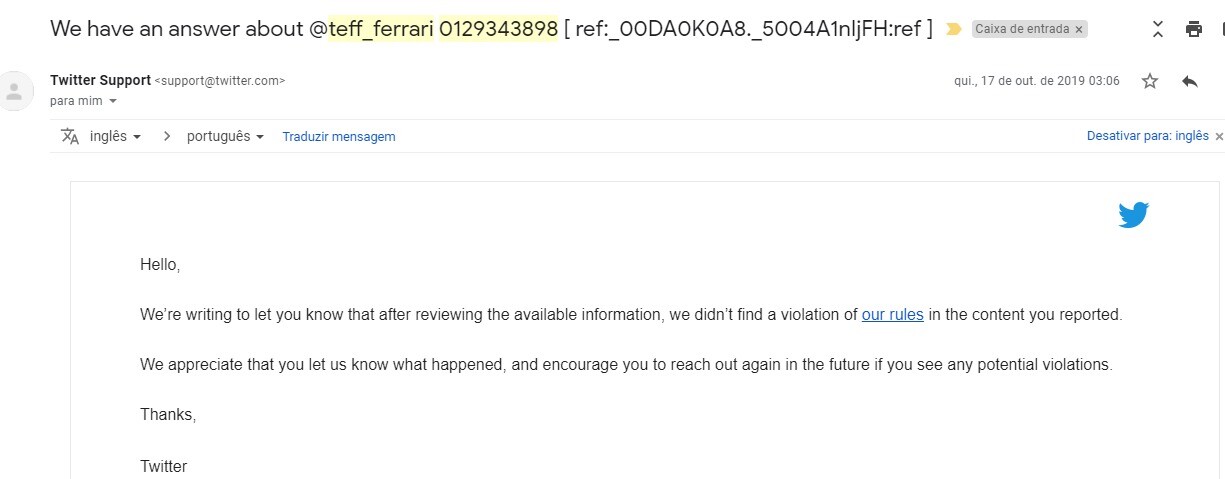The width and height of the screenshot is (1225, 479).
Task: Dismiss the translation bar with the X
Action: click(1218, 136)
